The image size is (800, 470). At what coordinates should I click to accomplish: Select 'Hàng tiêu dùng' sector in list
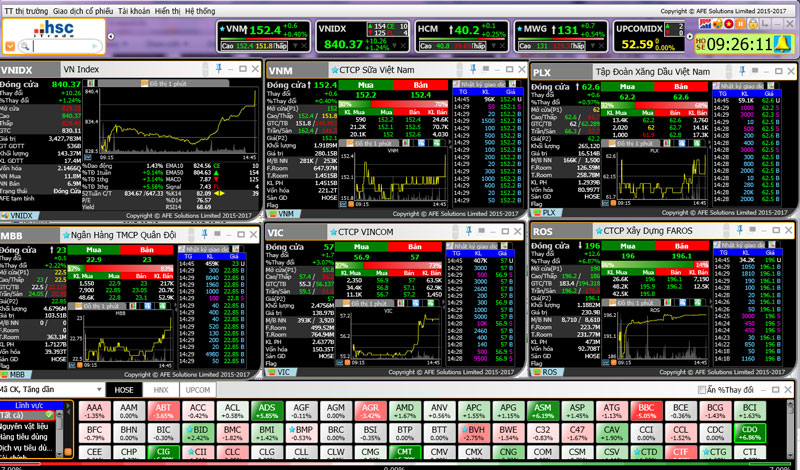pyautogui.click(x=23, y=436)
